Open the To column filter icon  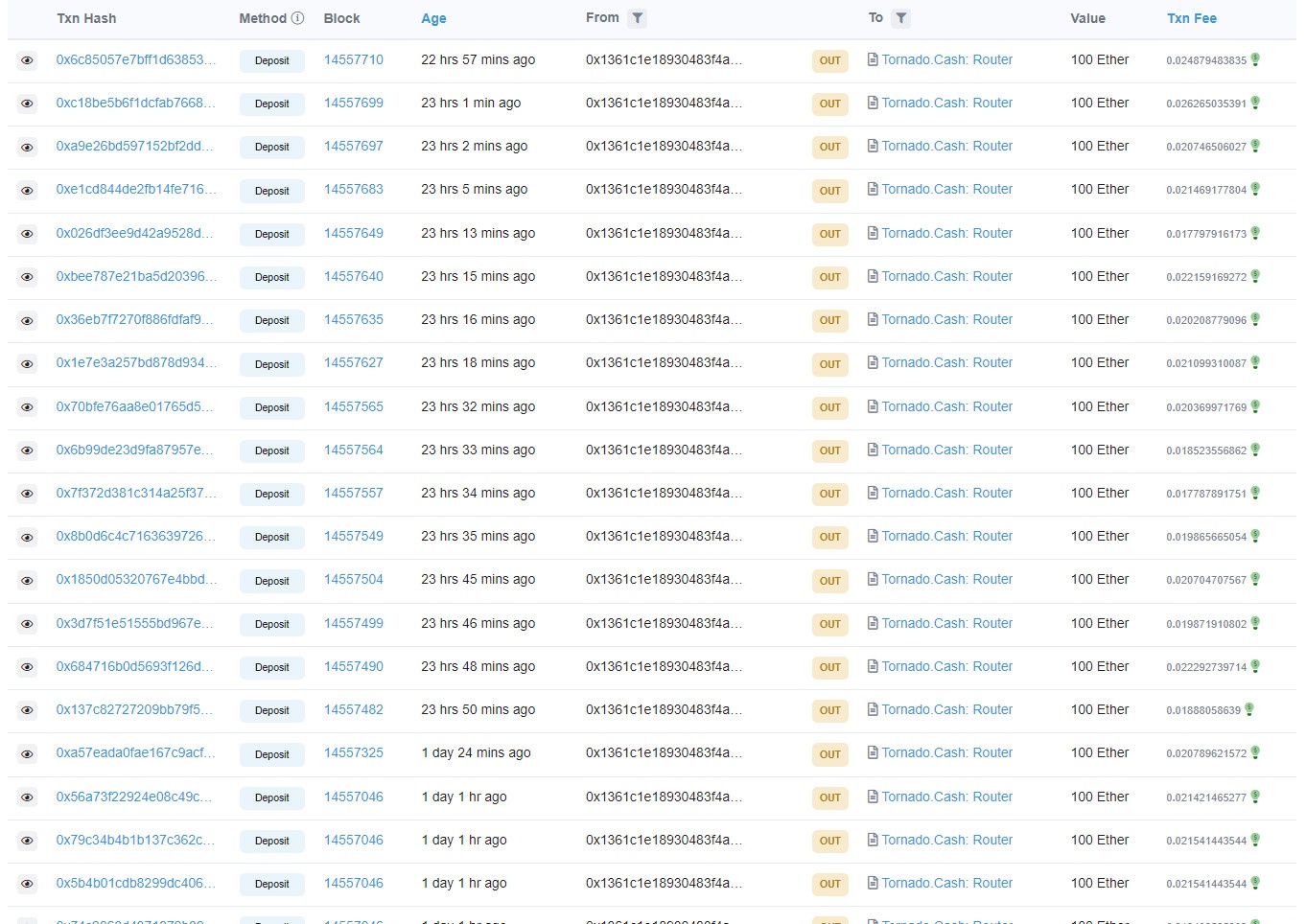900,18
